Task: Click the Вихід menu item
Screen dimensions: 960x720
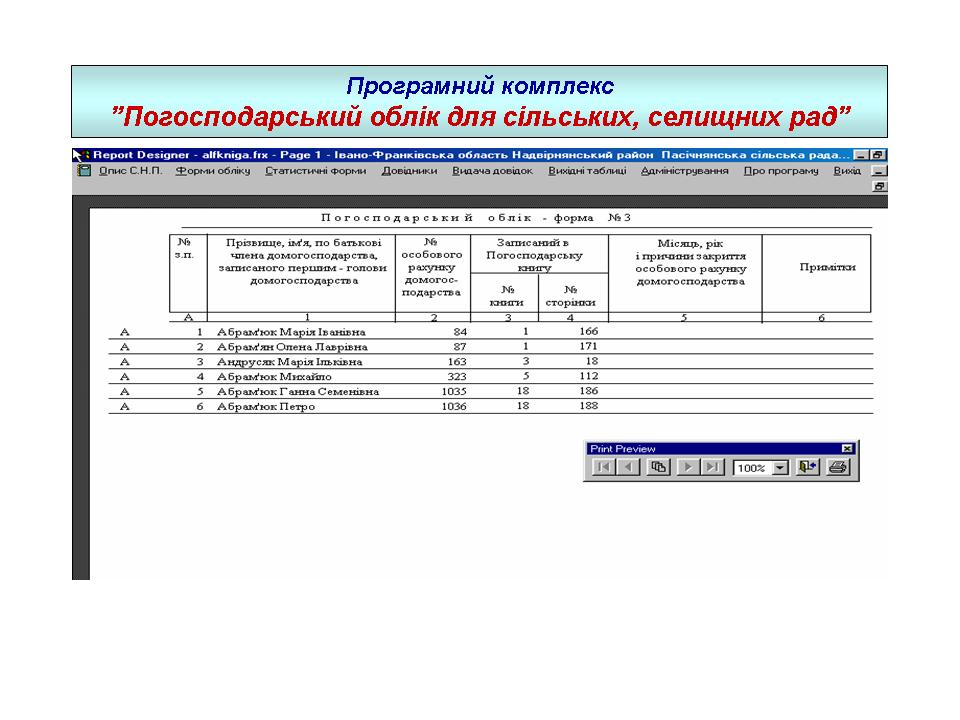Action: click(846, 171)
